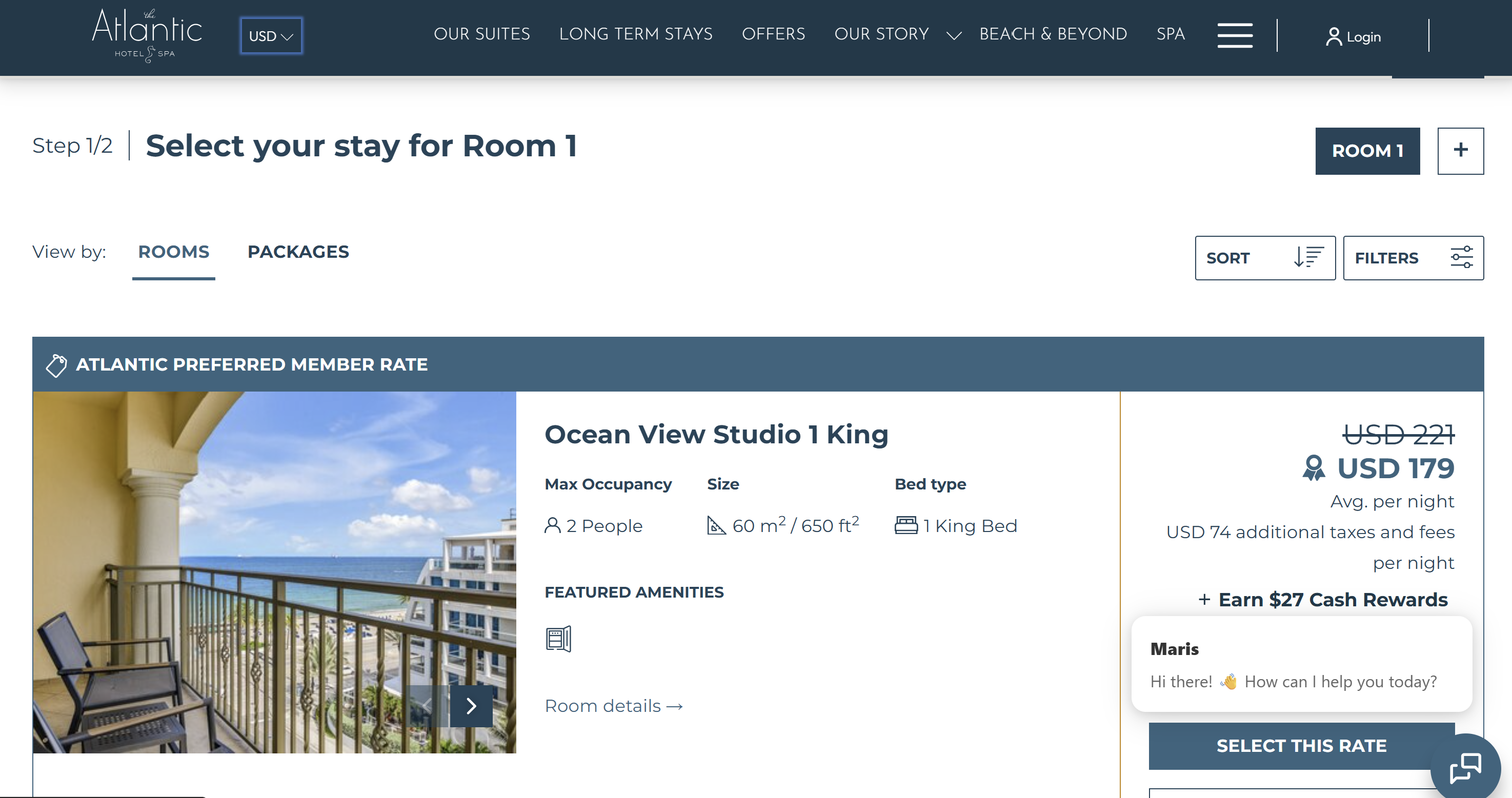1512x798 pixels.
Task: Open Room details link
Action: click(614, 706)
